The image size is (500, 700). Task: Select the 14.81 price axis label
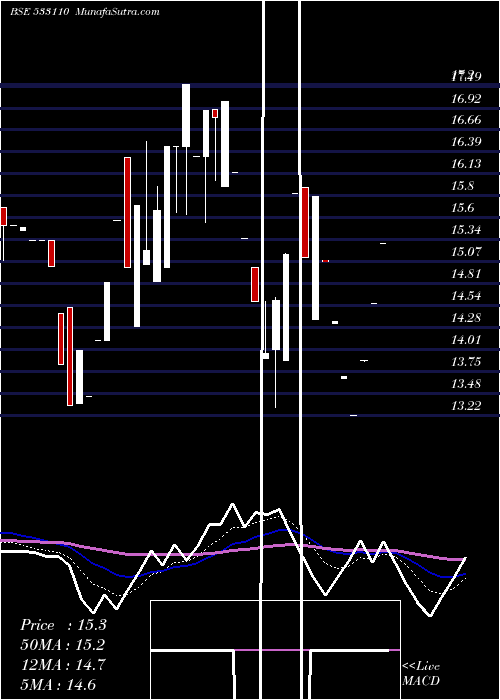coord(466,274)
